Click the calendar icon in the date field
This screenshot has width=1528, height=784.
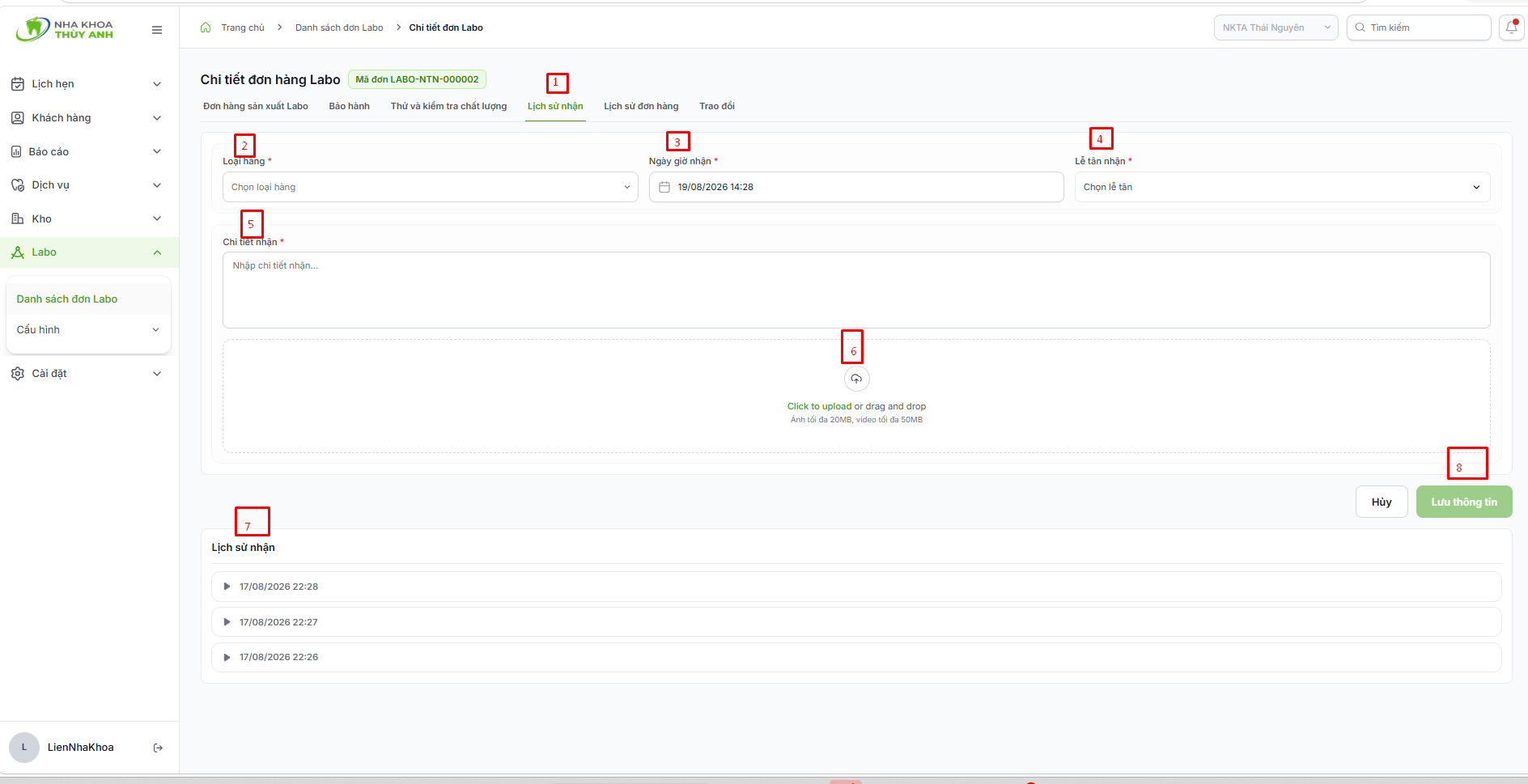pyautogui.click(x=664, y=187)
